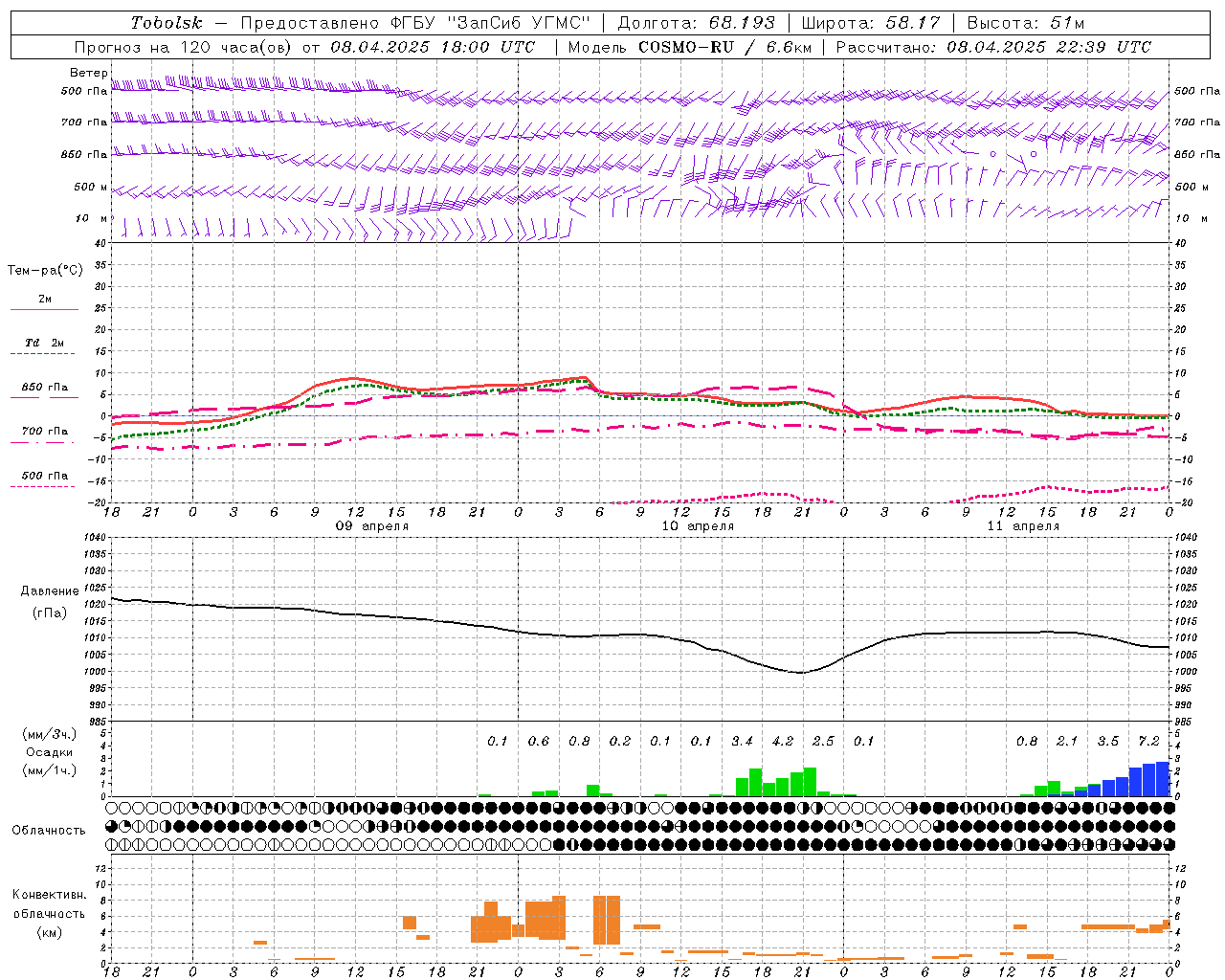The image size is (1225, 980).
Task: Click the 3-hour precipitation value "0.2"
Action: [620, 741]
